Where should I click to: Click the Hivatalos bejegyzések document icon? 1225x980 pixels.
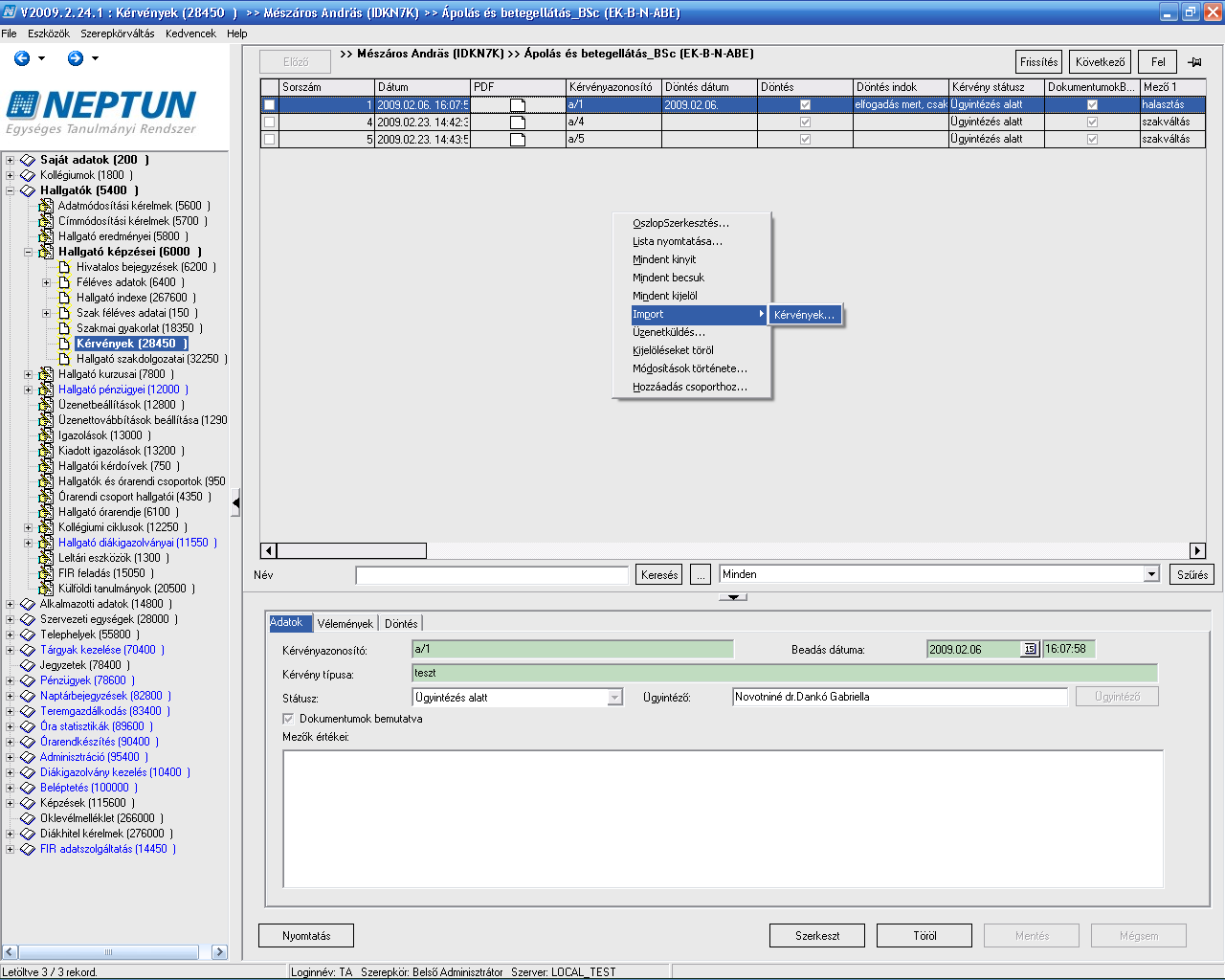click(x=64, y=267)
